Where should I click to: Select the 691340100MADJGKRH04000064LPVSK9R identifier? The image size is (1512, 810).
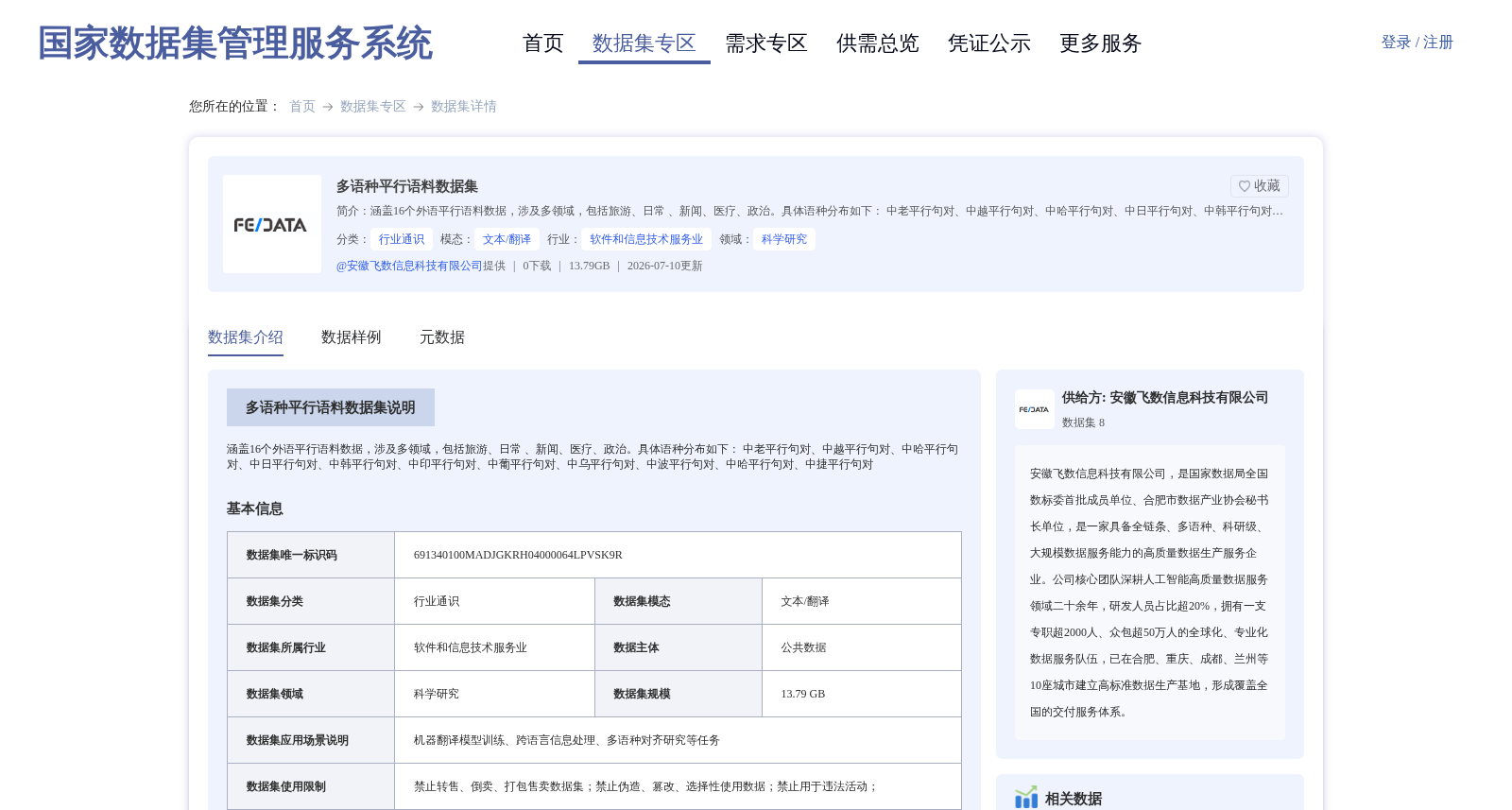518,555
